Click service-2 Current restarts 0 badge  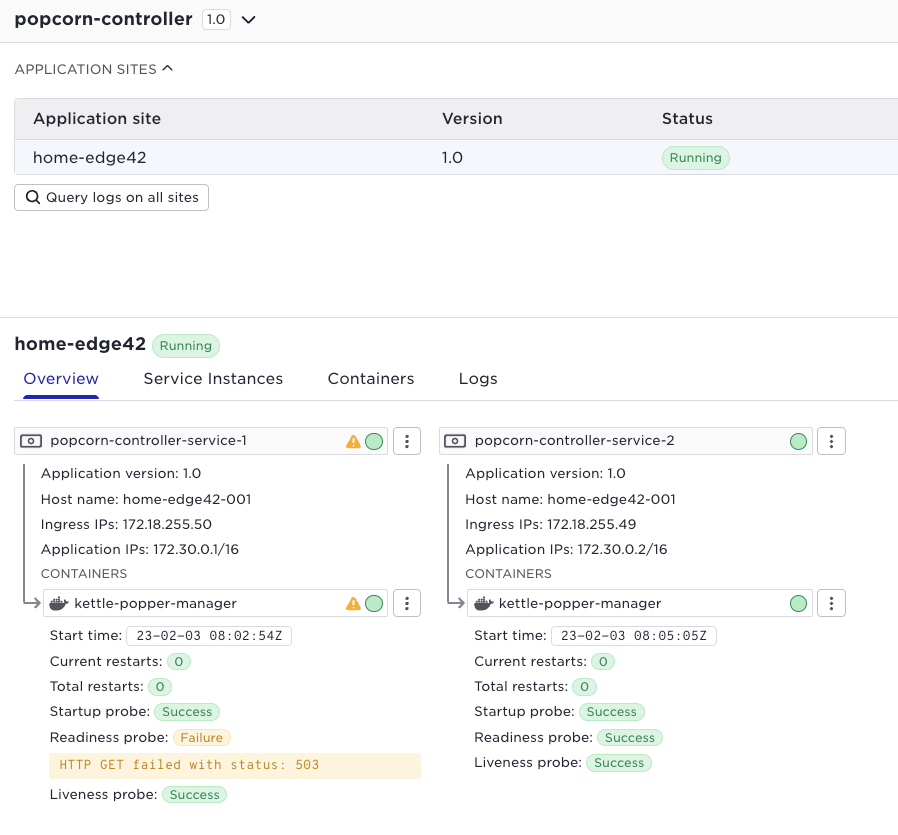[x=603, y=662]
